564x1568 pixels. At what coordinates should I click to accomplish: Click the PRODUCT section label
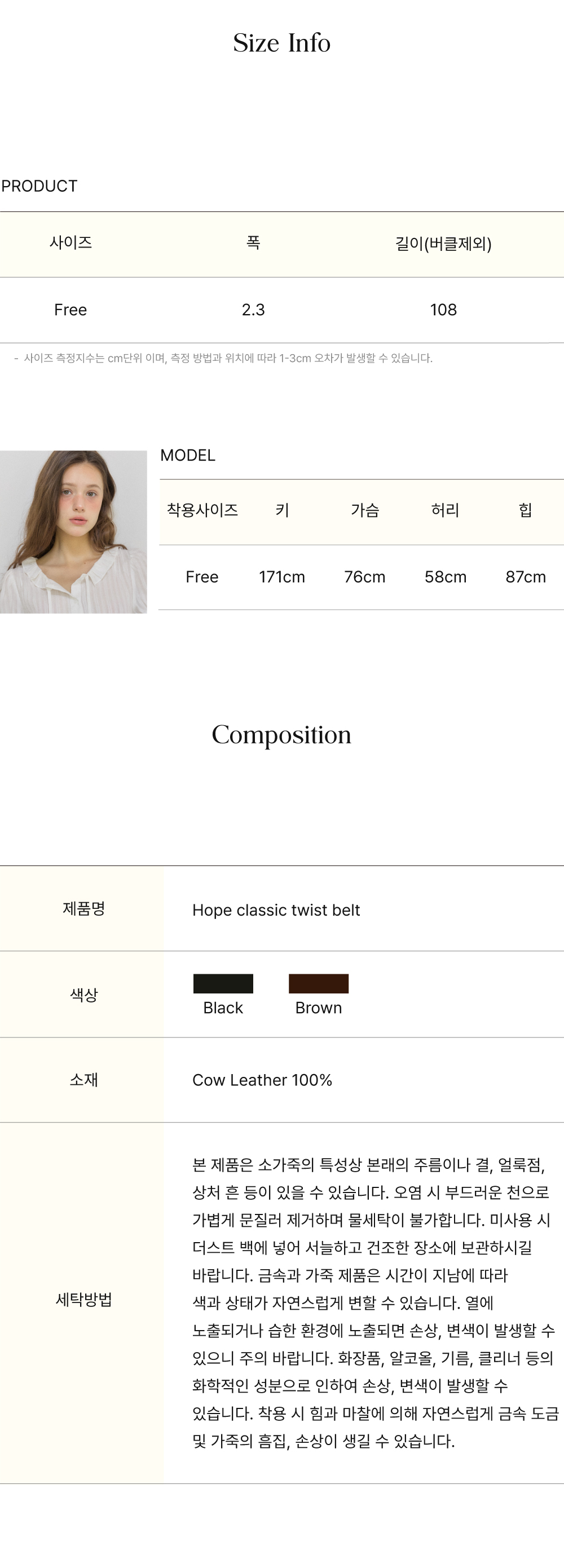(x=39, y=186)
